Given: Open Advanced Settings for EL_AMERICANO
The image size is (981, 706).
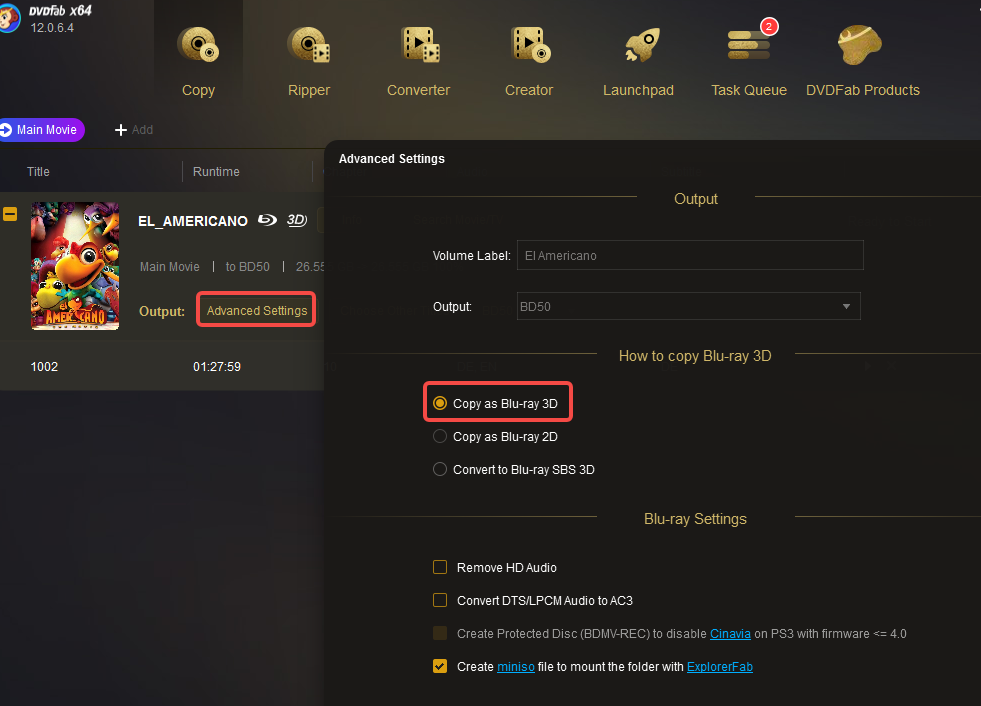Looking at the screenshot, I should click(257, 310).
